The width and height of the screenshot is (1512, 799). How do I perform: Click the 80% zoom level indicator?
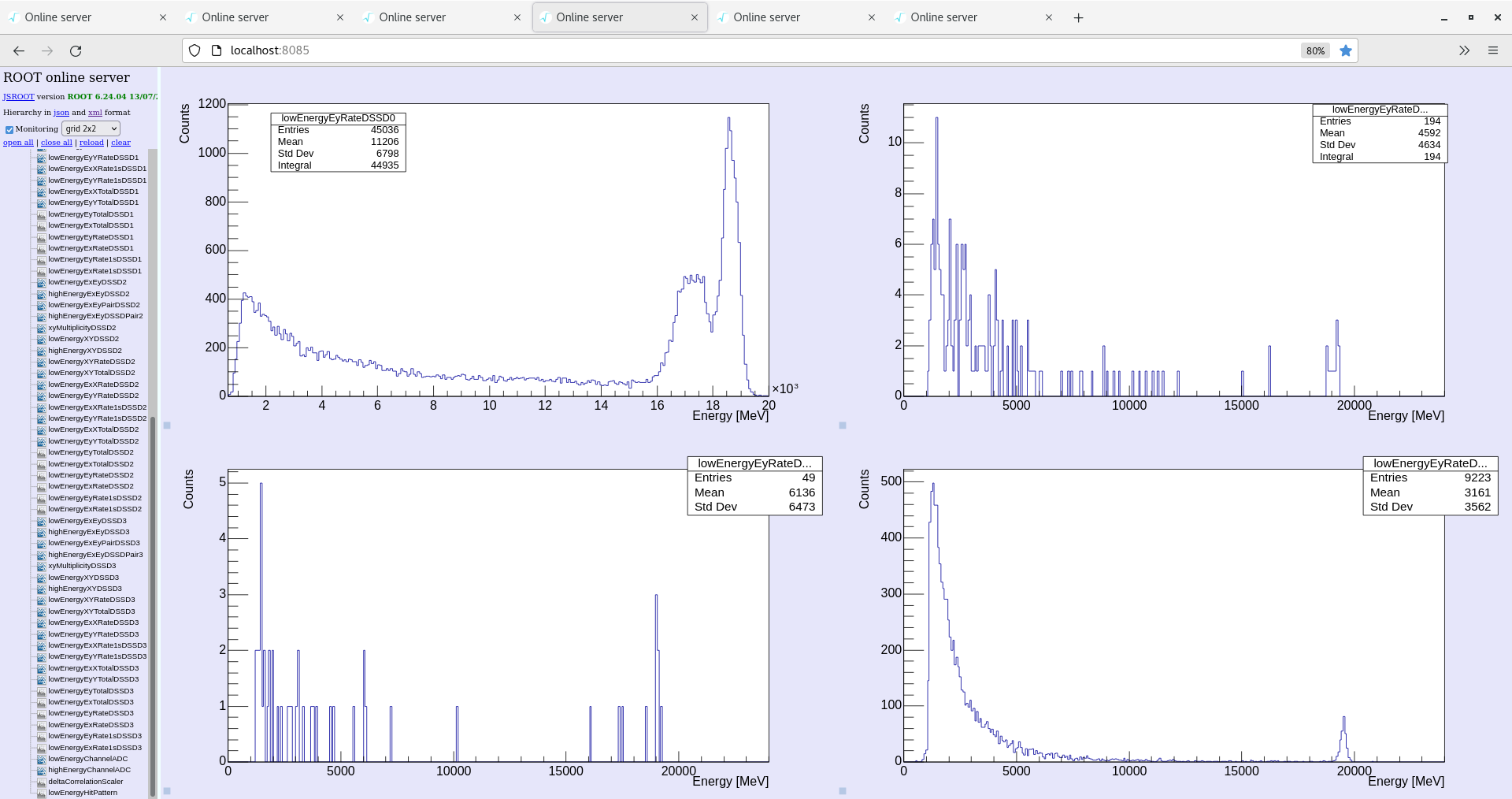pos(1315,50)
